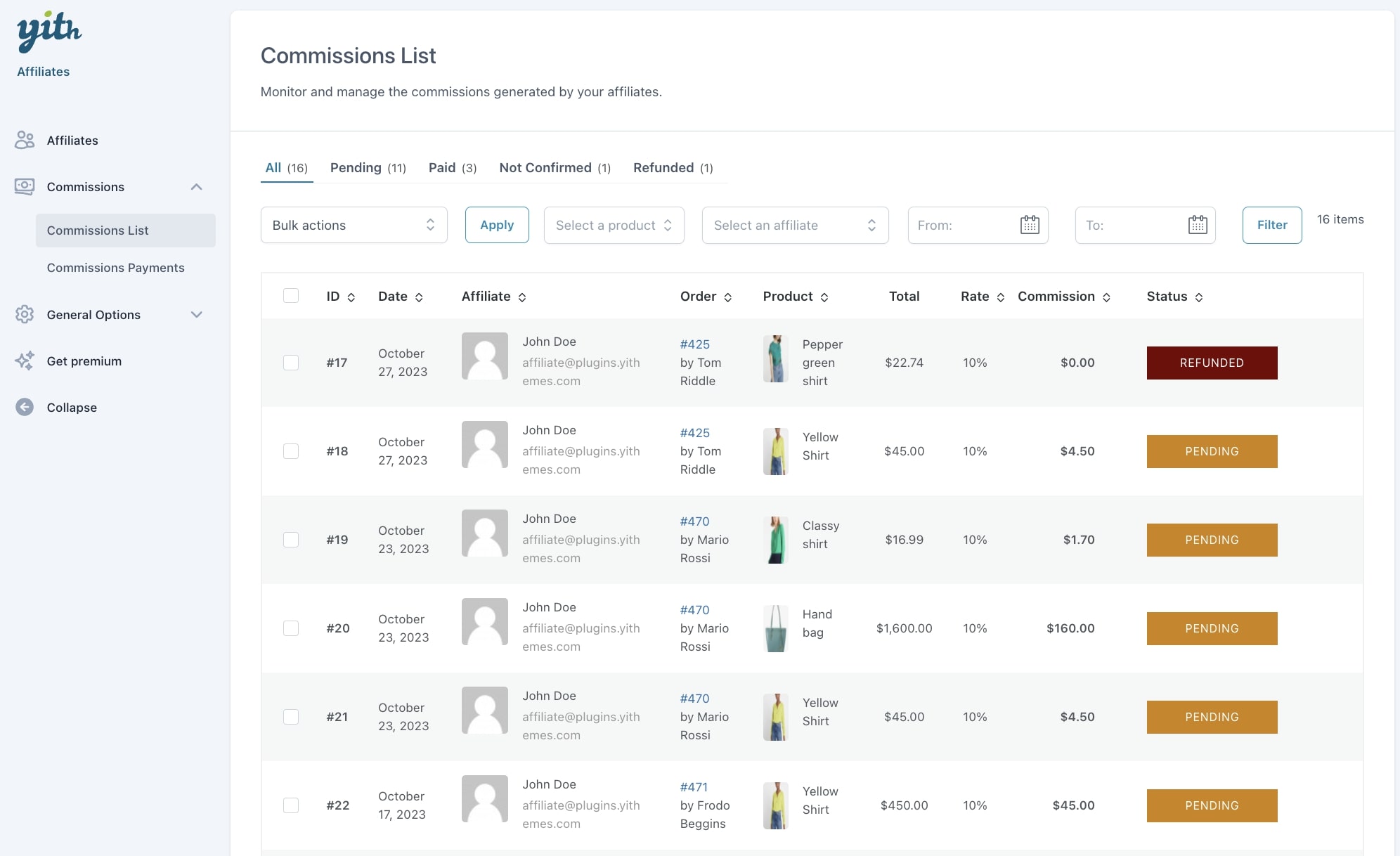This screenshot has height=856, width=1400.
Task: Switch to the Refunded (1) tab
Action: [673, 168]
